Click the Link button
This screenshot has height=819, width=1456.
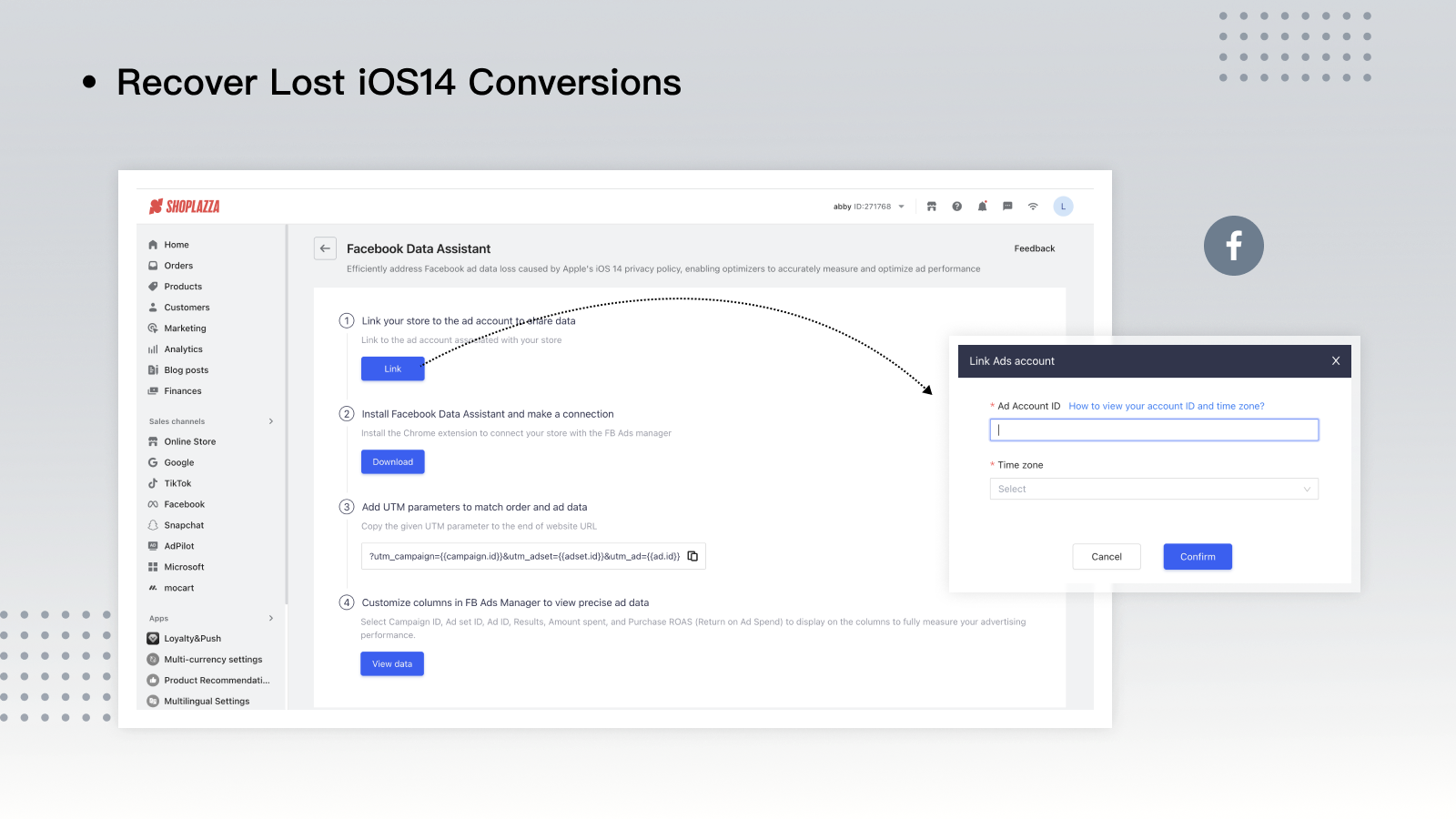(393, 369)
